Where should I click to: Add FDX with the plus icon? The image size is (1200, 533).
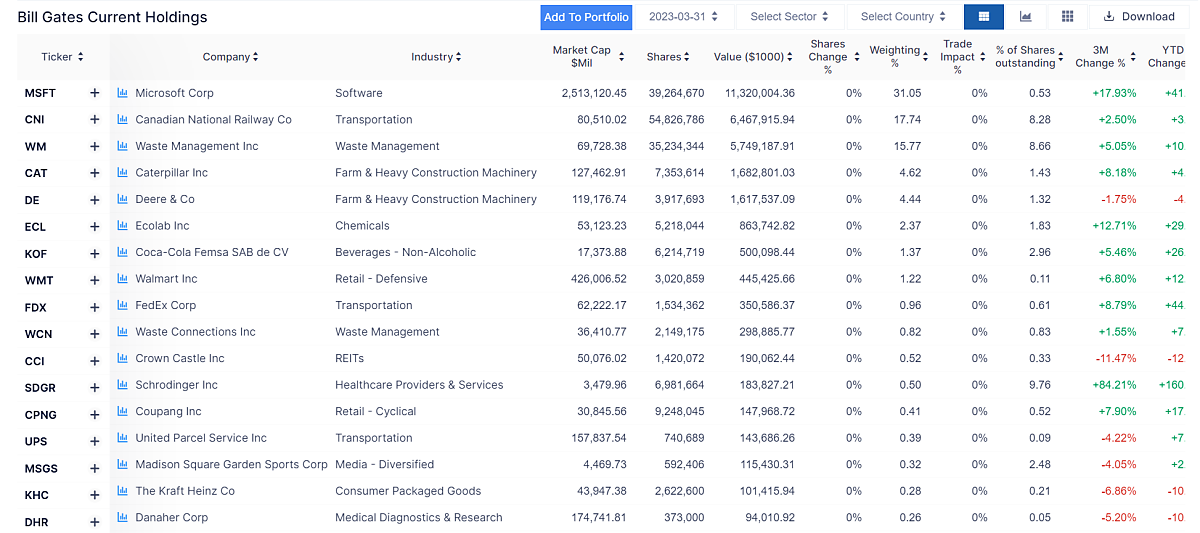[x=95, y=306]
